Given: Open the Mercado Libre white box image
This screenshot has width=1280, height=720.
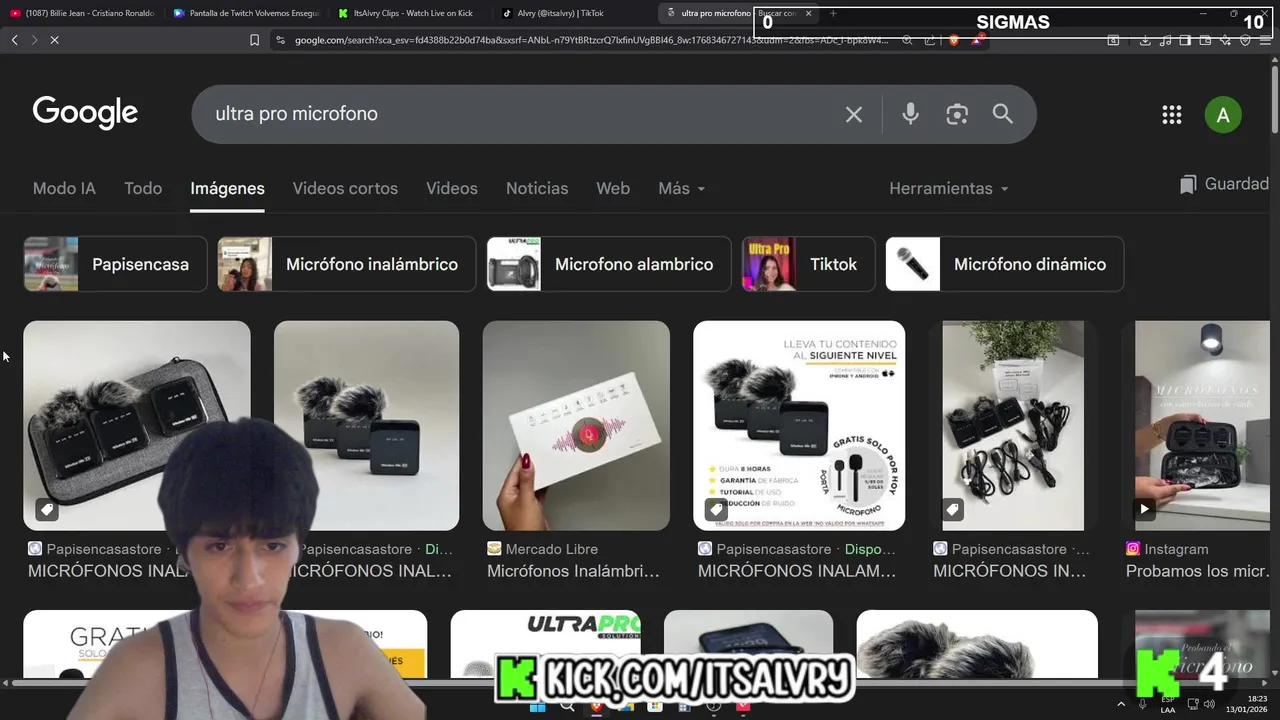Looking at the screenshot, I should tap(576, 425).
